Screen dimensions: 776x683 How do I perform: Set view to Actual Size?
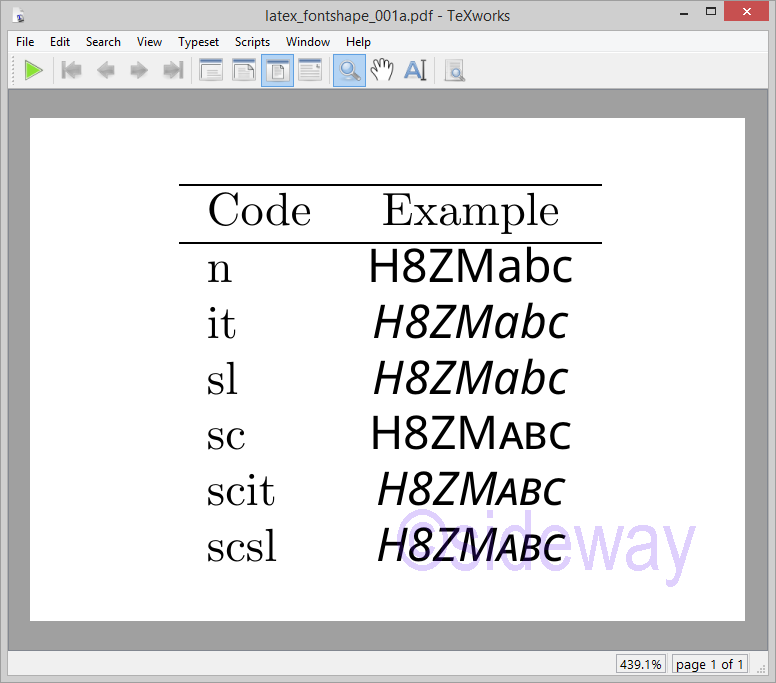coord(211,70)
